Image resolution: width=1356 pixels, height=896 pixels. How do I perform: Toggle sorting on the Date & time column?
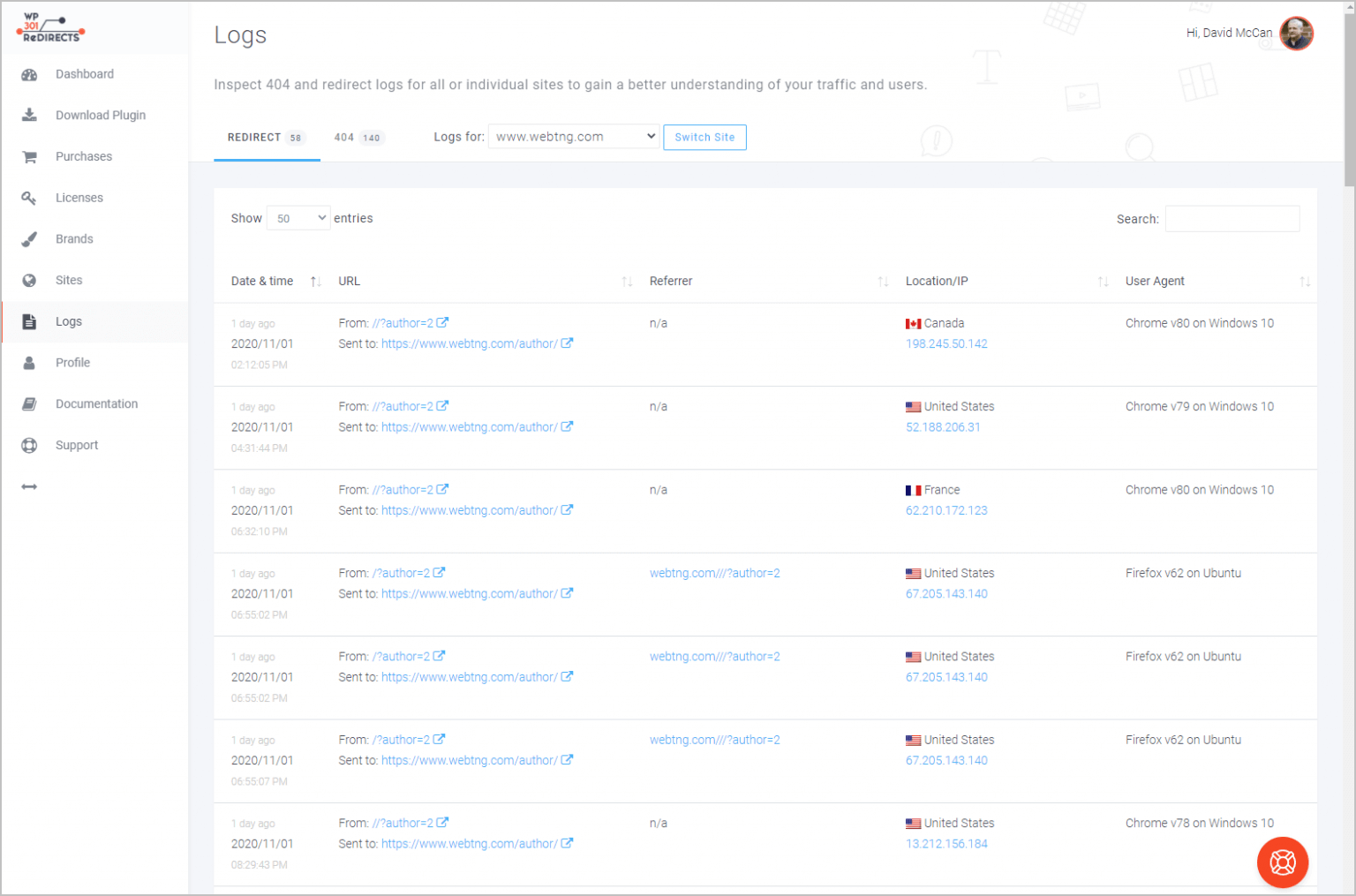click(314, 281)
